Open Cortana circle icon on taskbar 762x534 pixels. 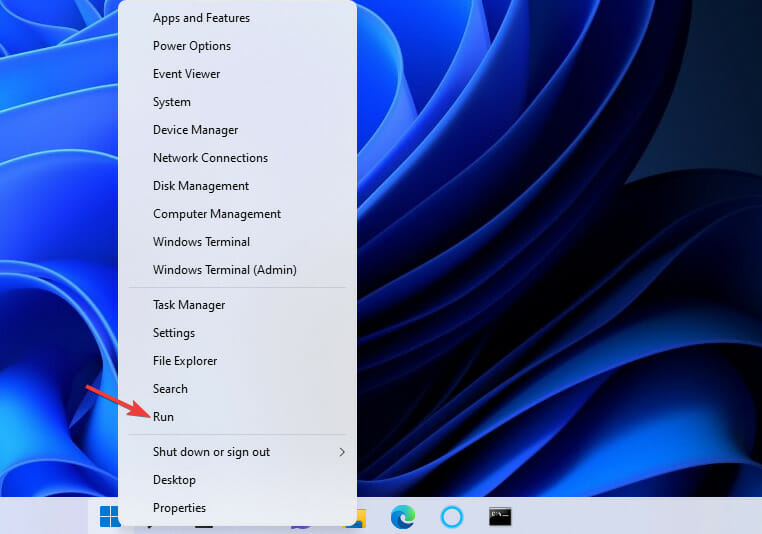[x=451, y=517]
